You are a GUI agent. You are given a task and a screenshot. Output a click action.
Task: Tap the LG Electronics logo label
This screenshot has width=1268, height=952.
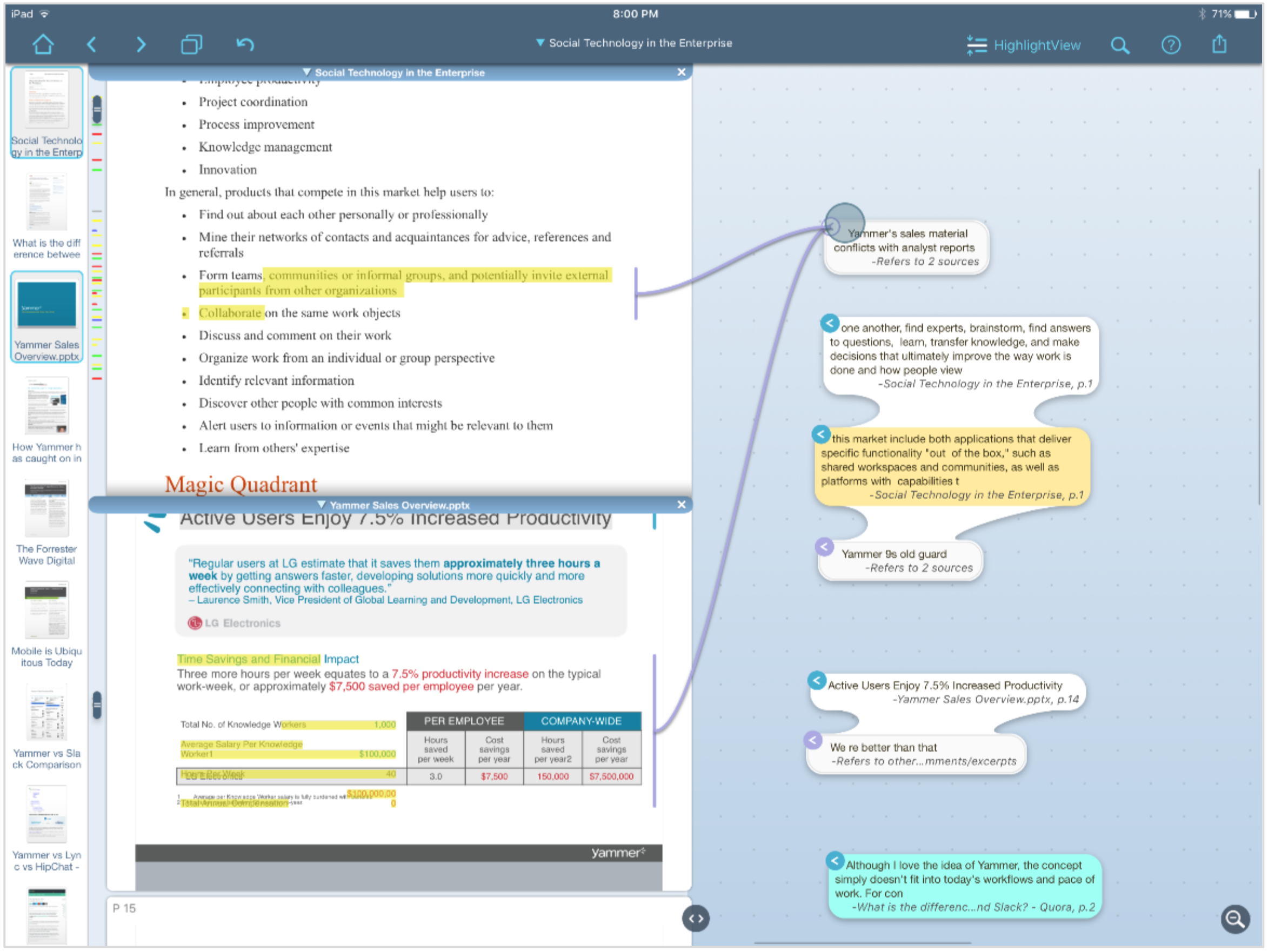[235, 624]
